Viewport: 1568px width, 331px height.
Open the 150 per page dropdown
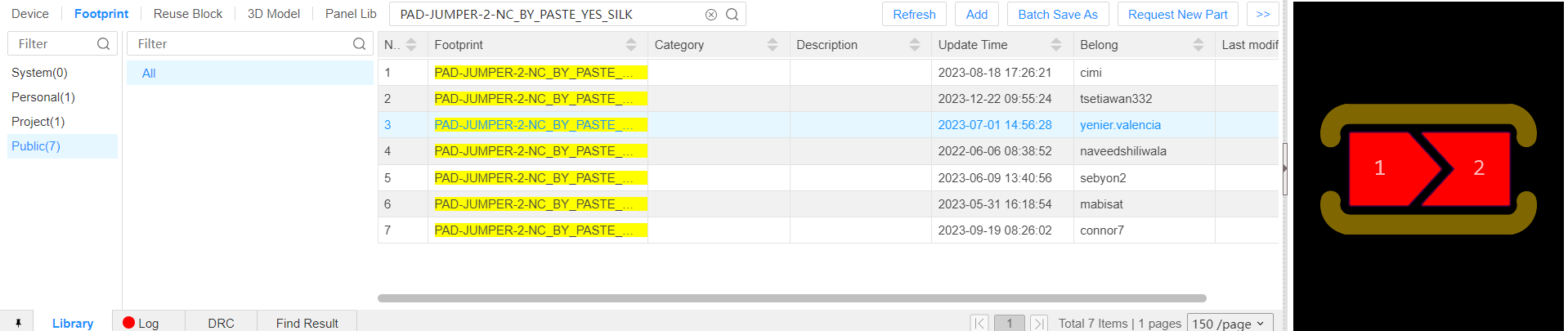click(1230, 323)
